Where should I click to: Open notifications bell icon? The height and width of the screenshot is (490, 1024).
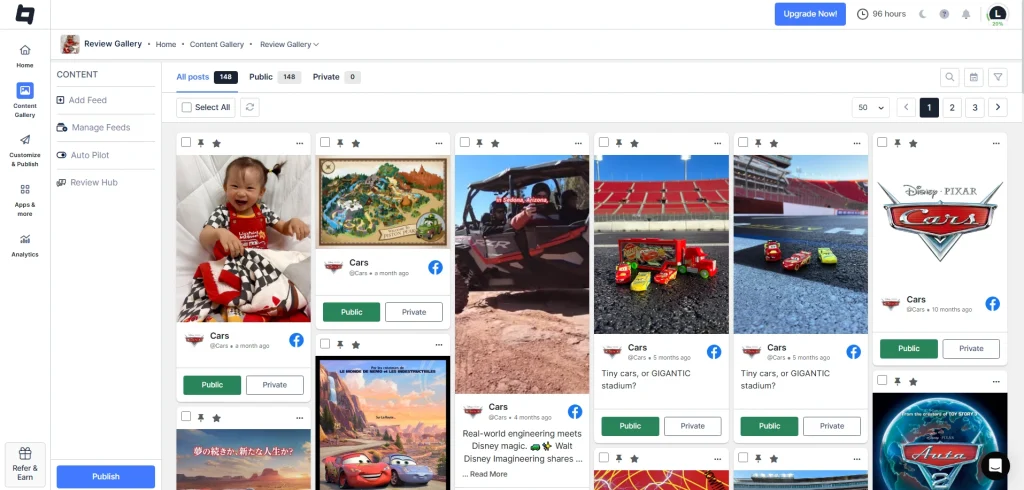966,14
